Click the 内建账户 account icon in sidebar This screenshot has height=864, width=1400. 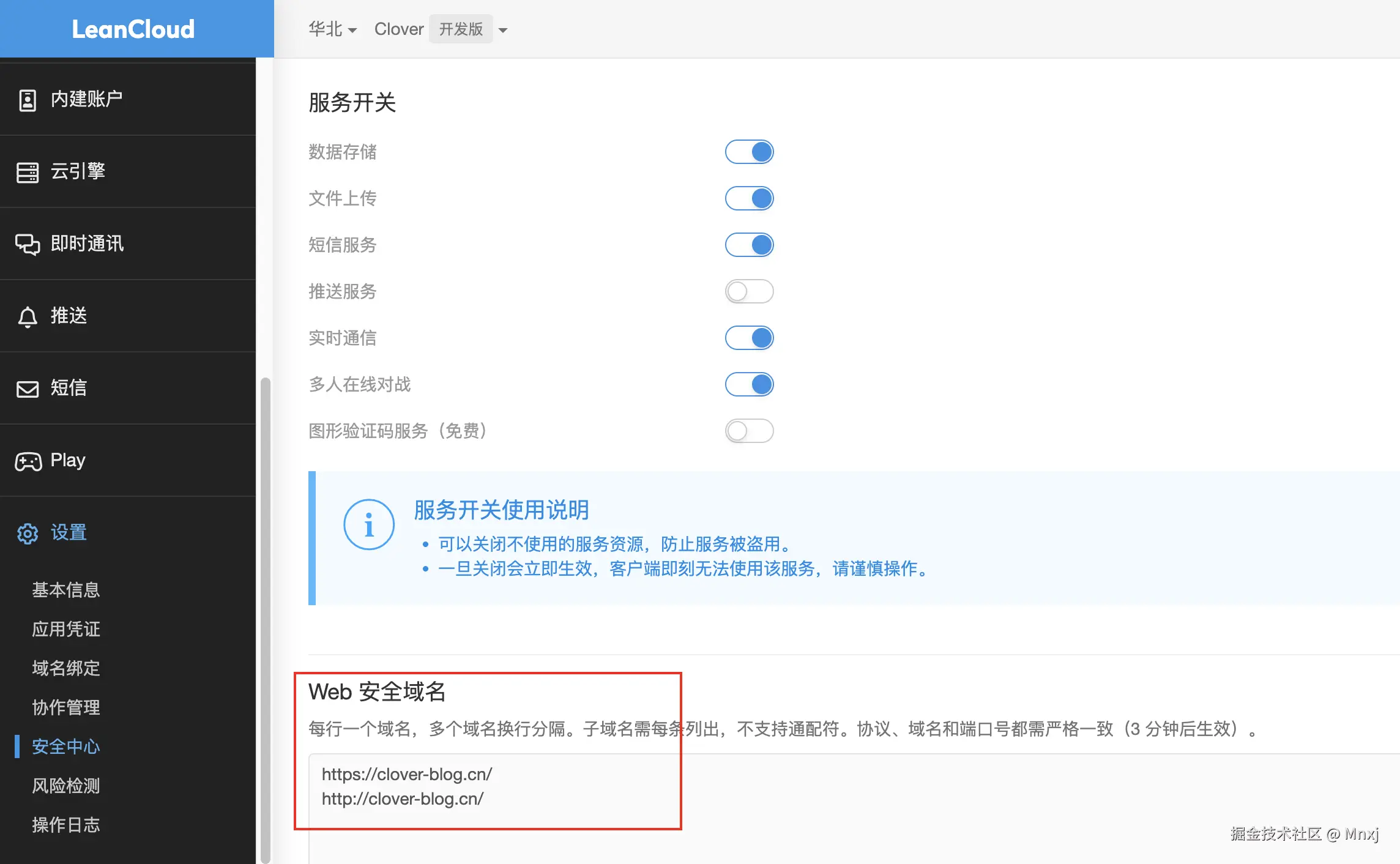coord(28,100)
